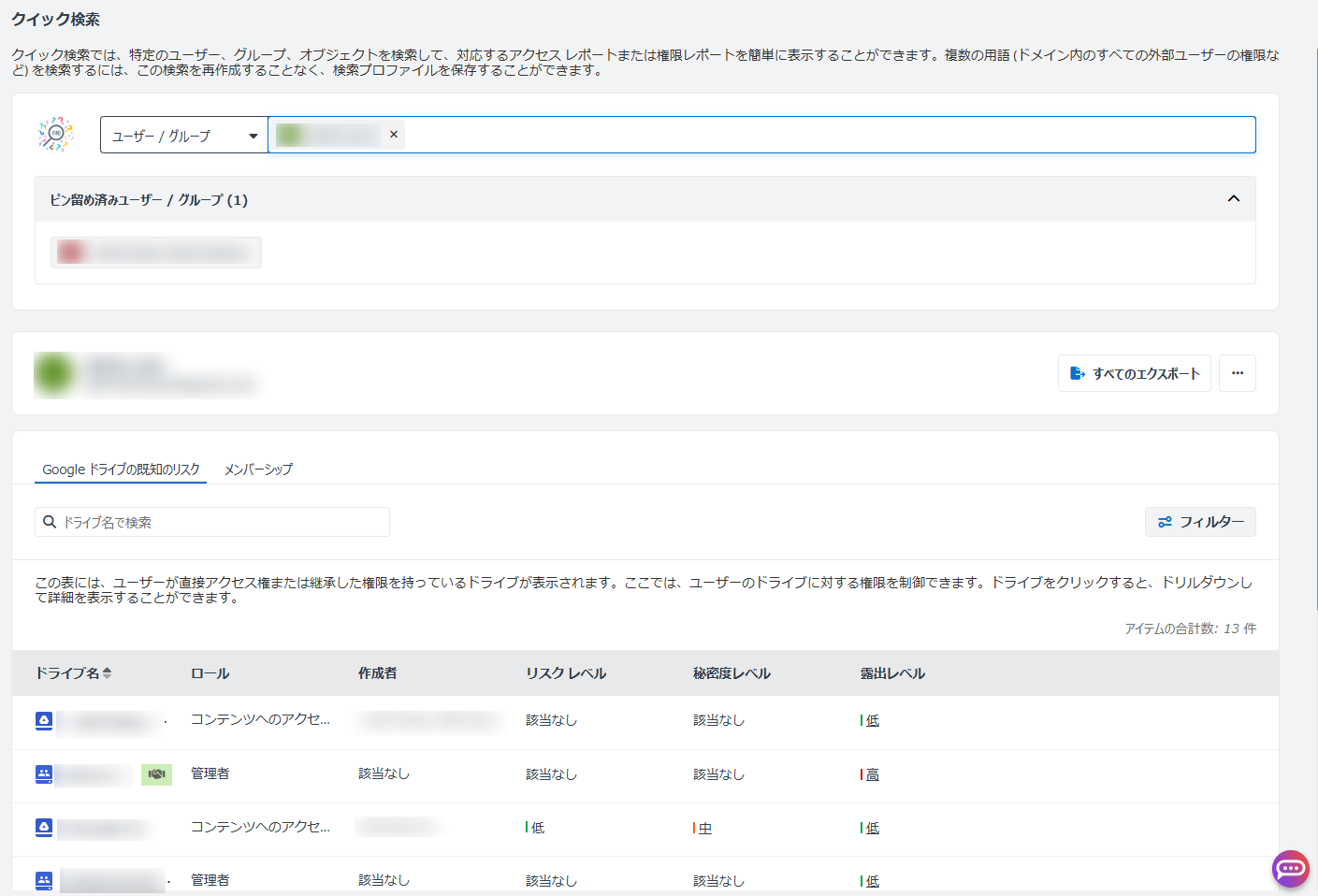Collapse the ピン留め済みユーザー / グループ section
Screen dimensions: 1318x896
coord(1234,198)
